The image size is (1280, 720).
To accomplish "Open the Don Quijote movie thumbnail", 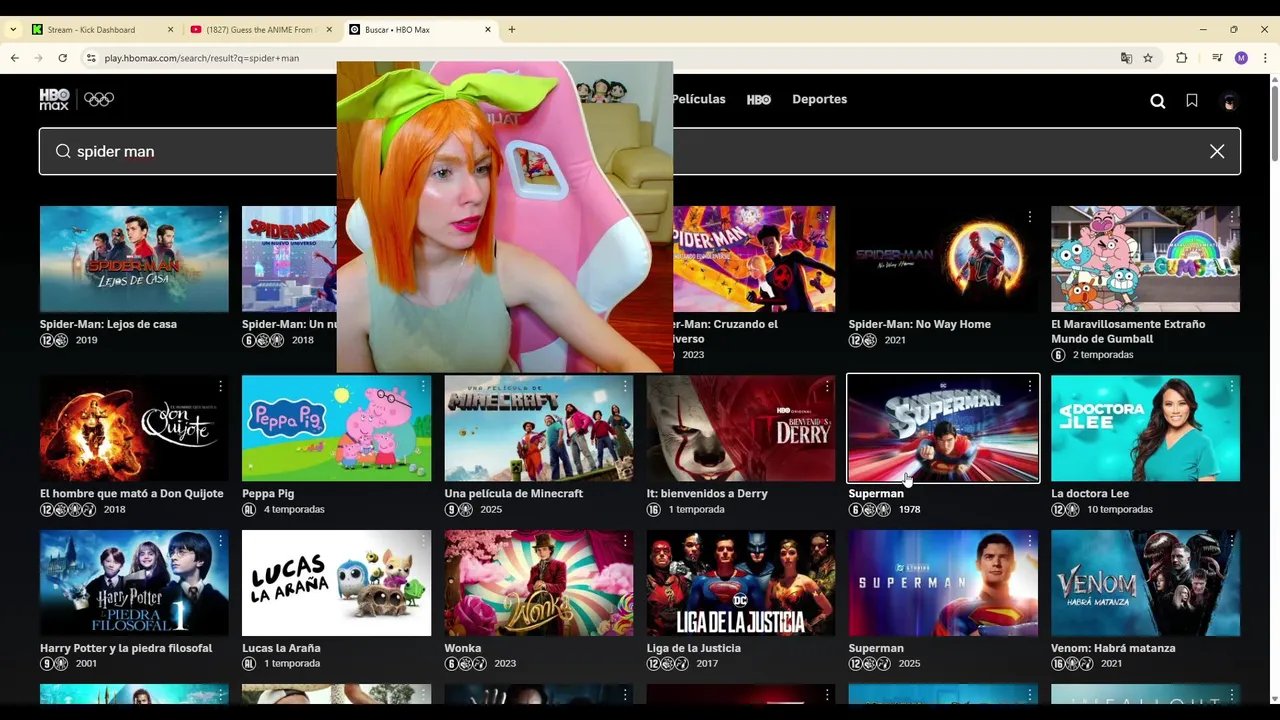I will pyautogui.click(x=134, y=428).
